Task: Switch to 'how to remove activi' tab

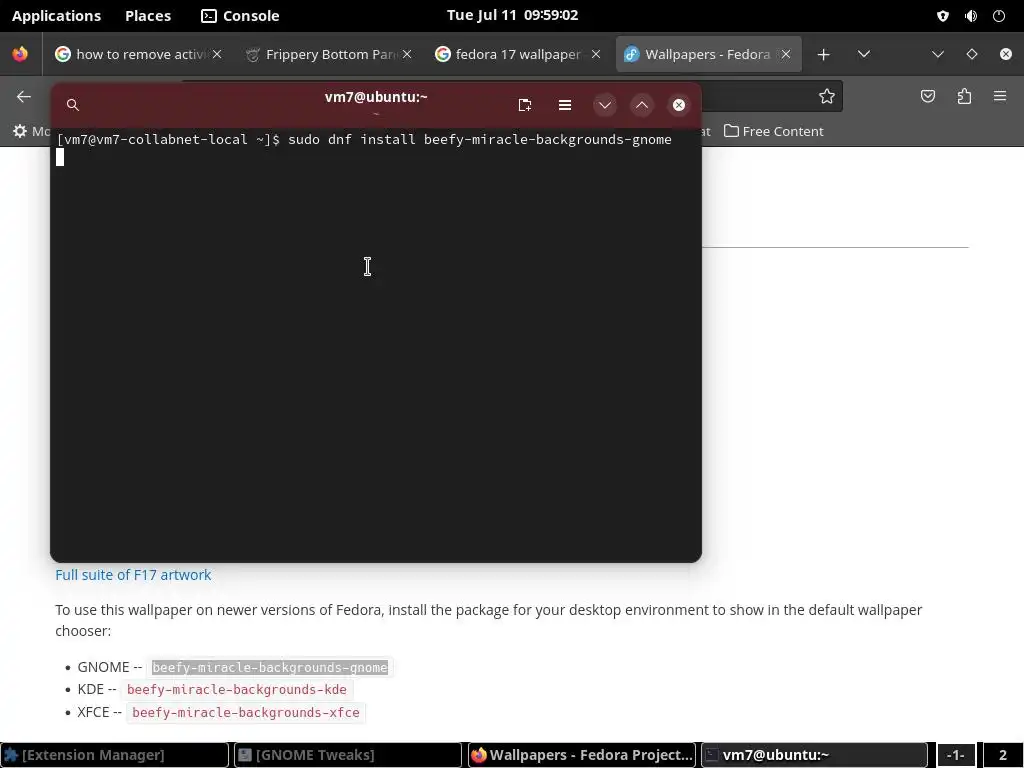Action: pos(138,54)
